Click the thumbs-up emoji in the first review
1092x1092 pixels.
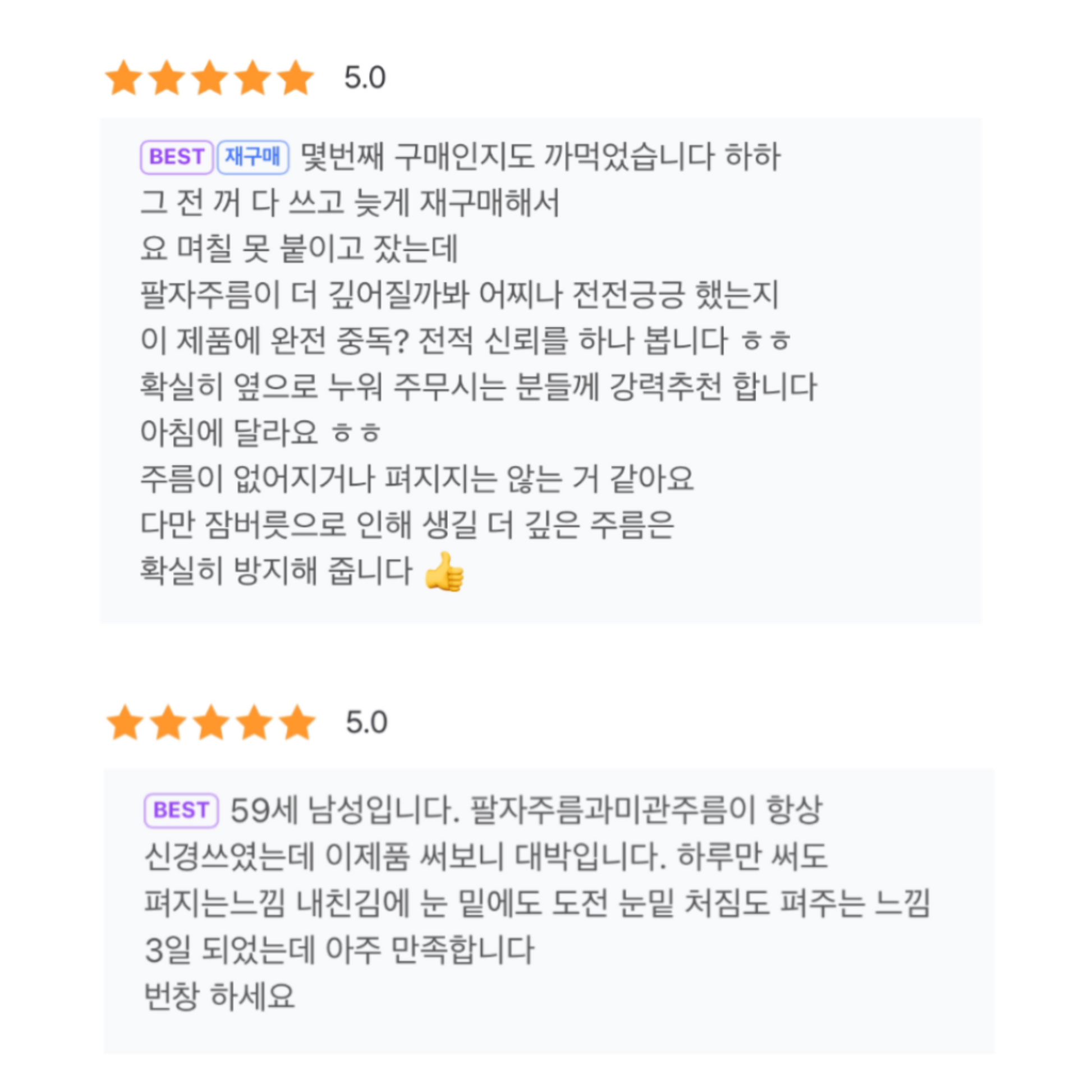pos(444,572)
